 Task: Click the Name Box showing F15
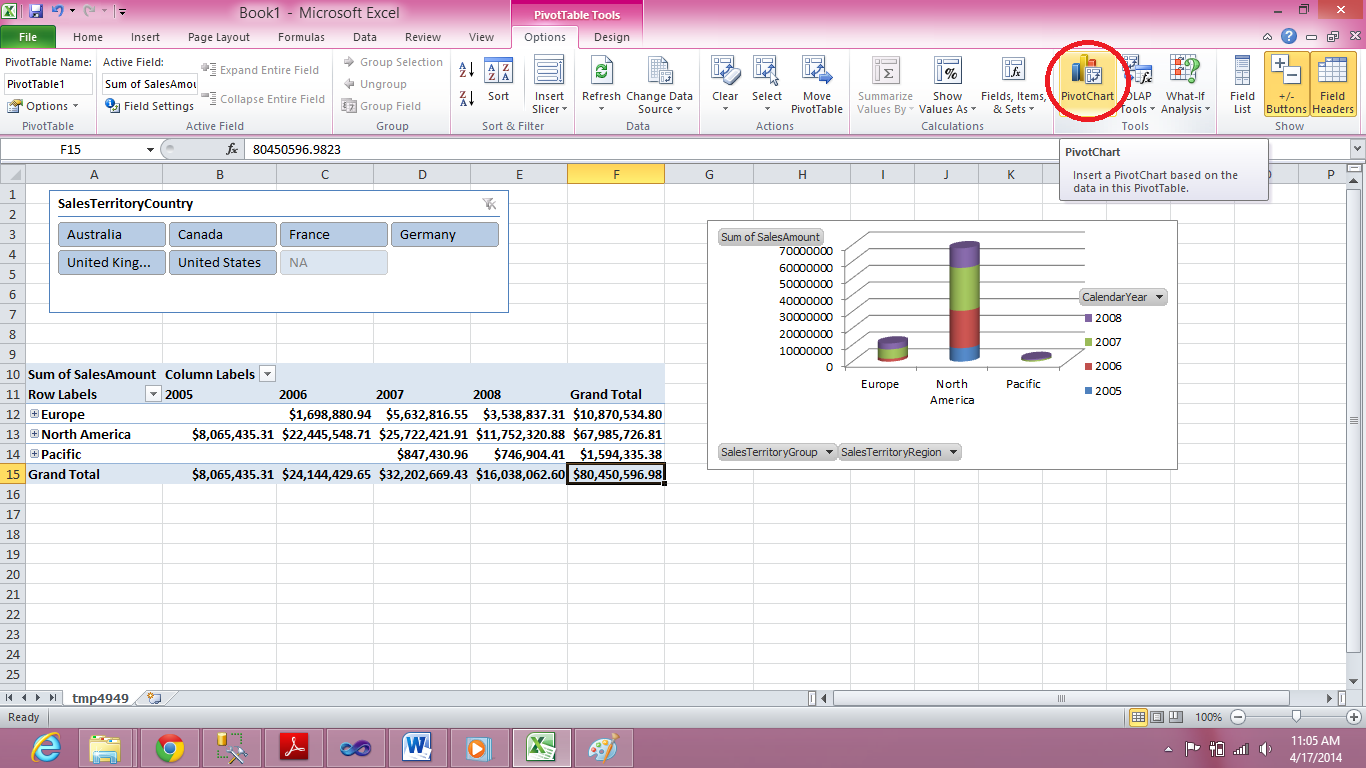coord(71,149)
